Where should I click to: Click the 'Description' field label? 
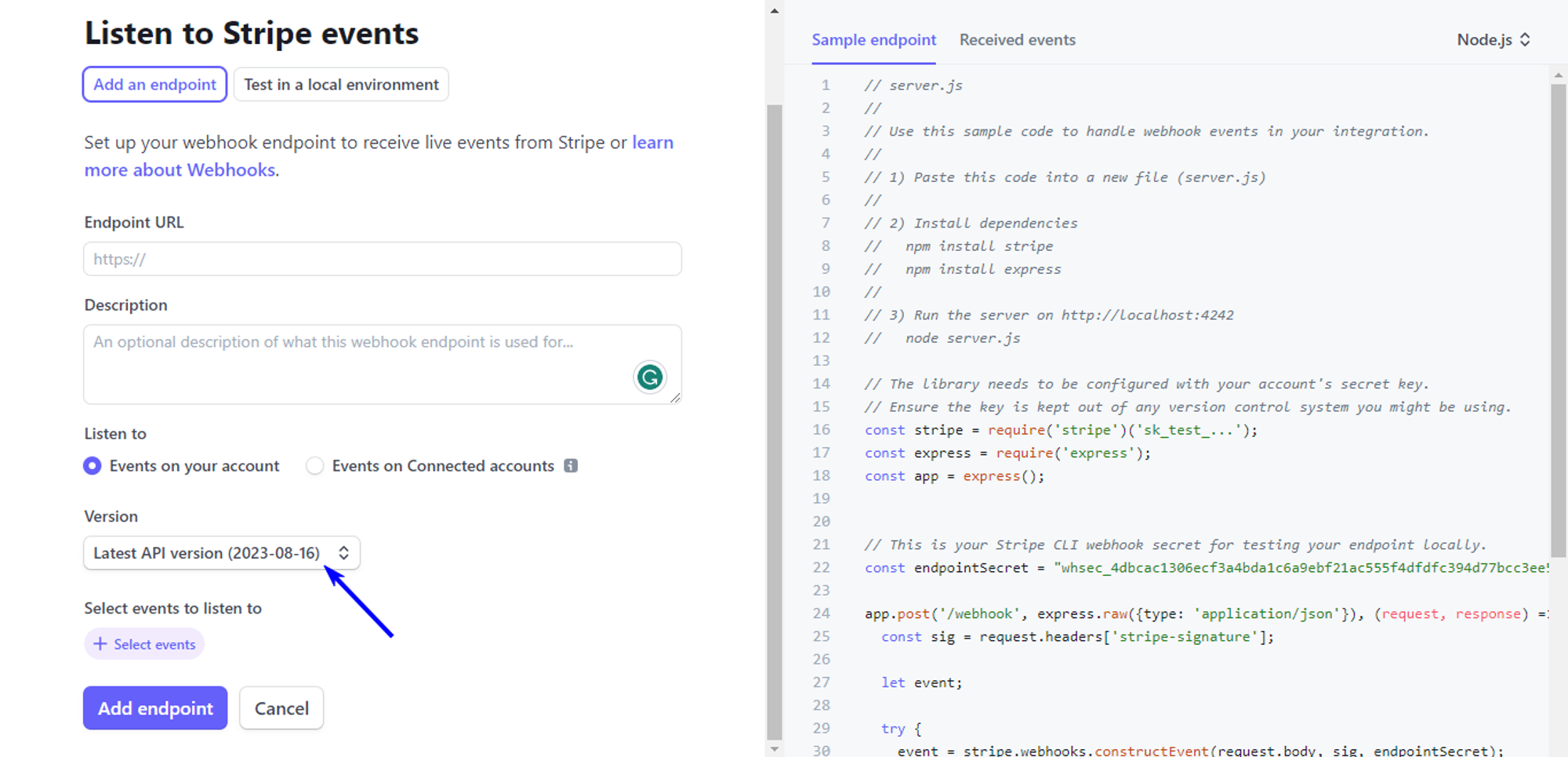click(125, 305)
